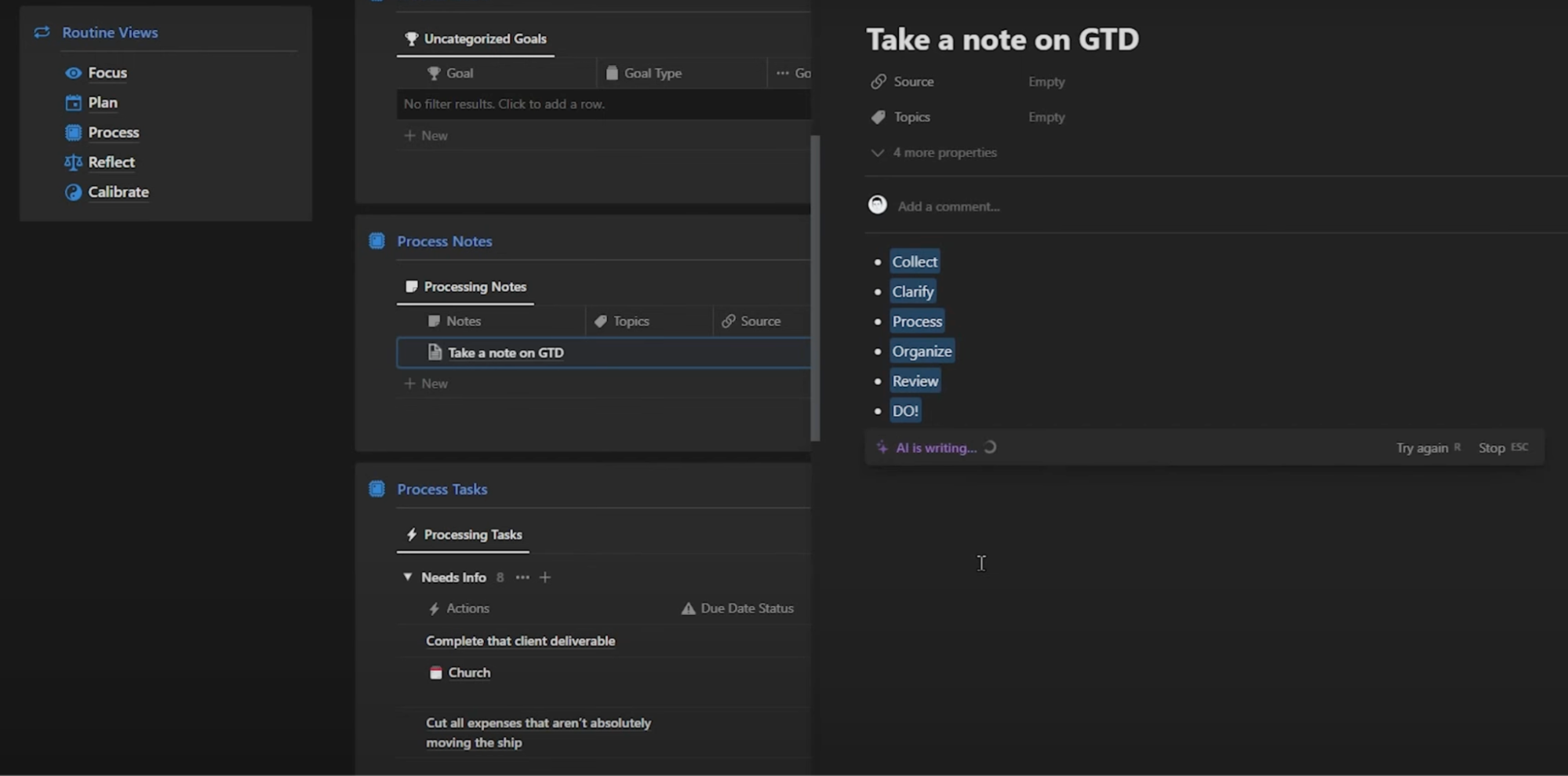
Task: Click the Plan calendar icon
Action: point(73,103)
